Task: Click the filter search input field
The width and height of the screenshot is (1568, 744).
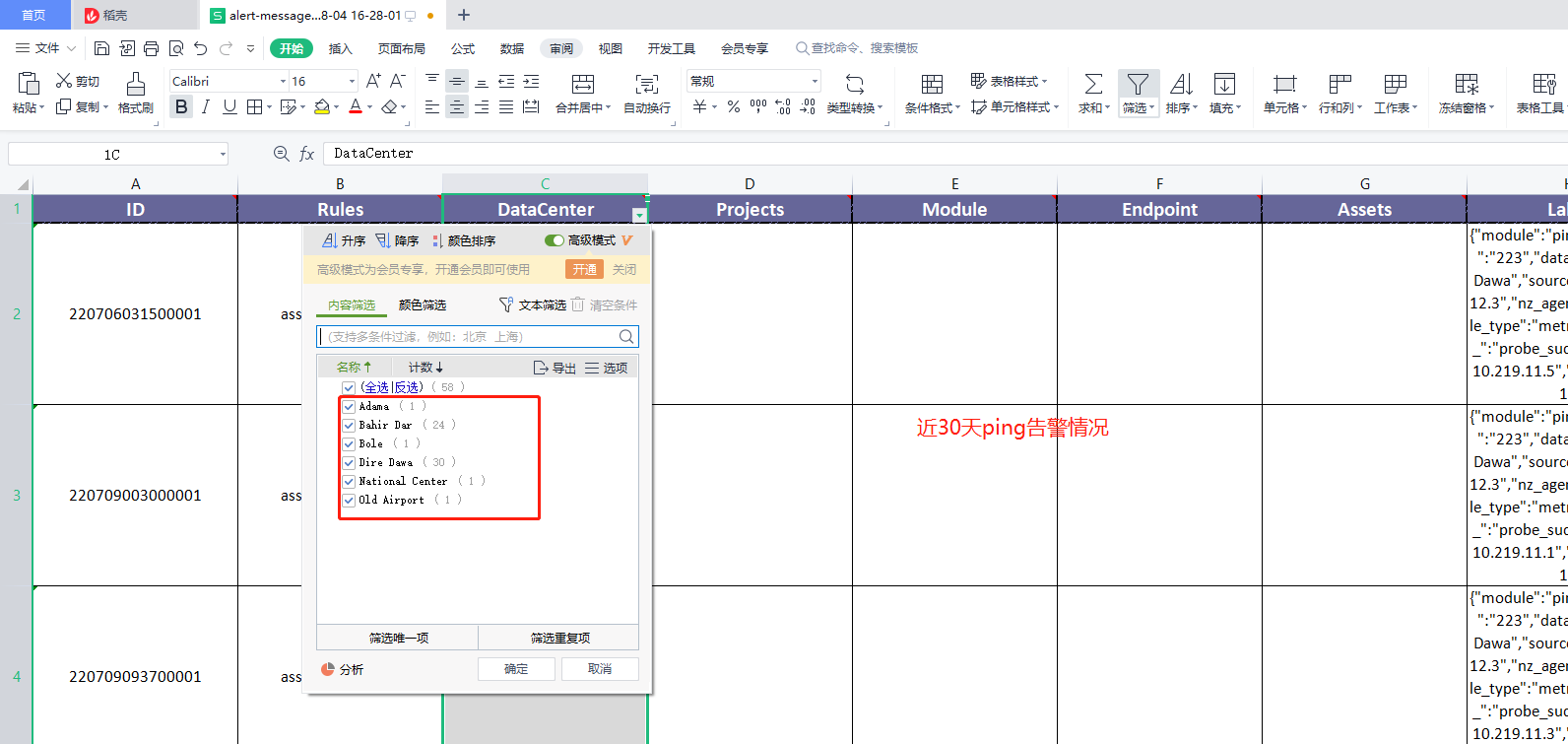Action: pyautogui.click(x=470, y=337)
